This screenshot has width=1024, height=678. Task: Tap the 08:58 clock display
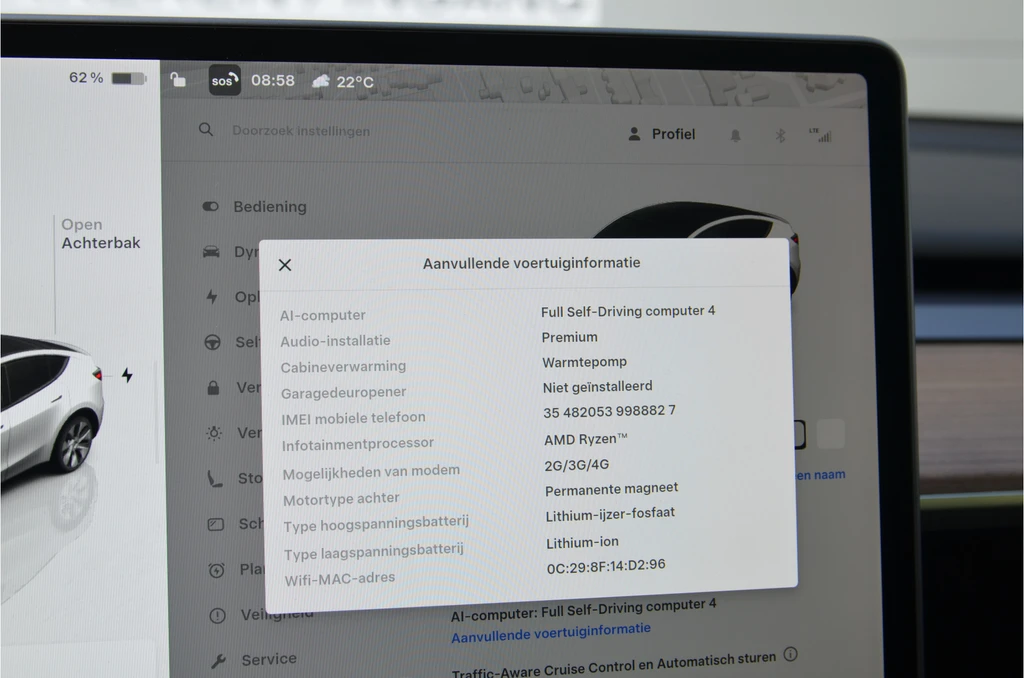[x=273, y=80]
